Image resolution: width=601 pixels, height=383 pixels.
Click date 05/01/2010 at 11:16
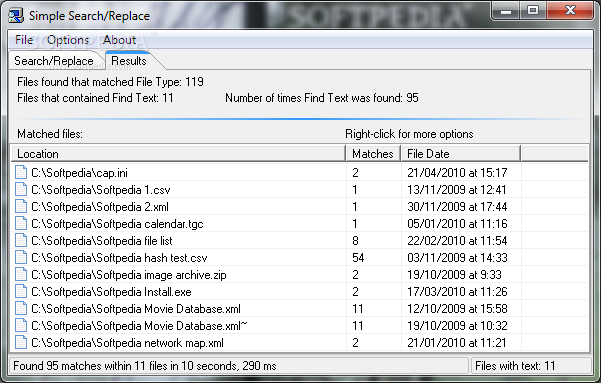pyautogui.click(x=457, y=224)
